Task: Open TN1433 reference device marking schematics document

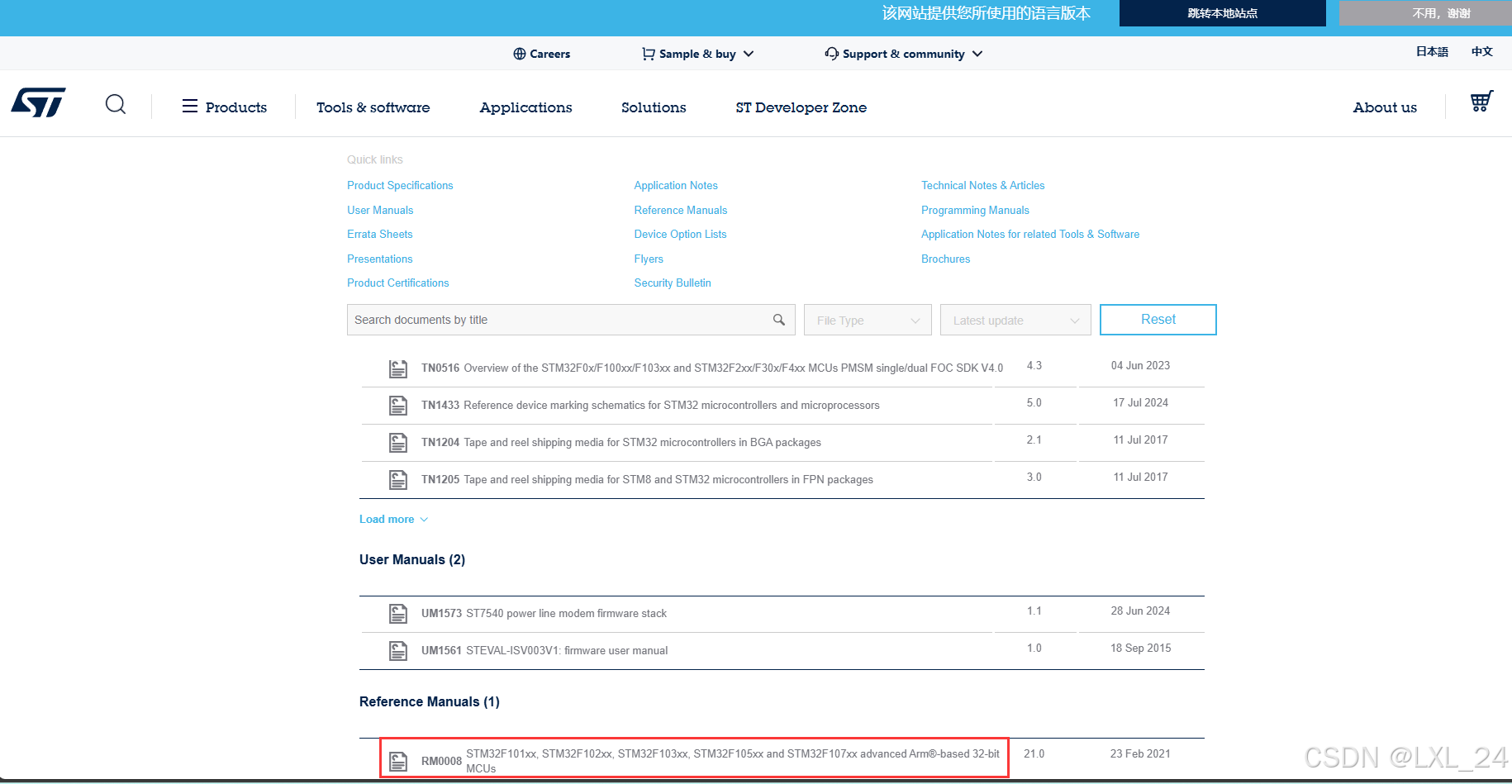Action: 650,406
